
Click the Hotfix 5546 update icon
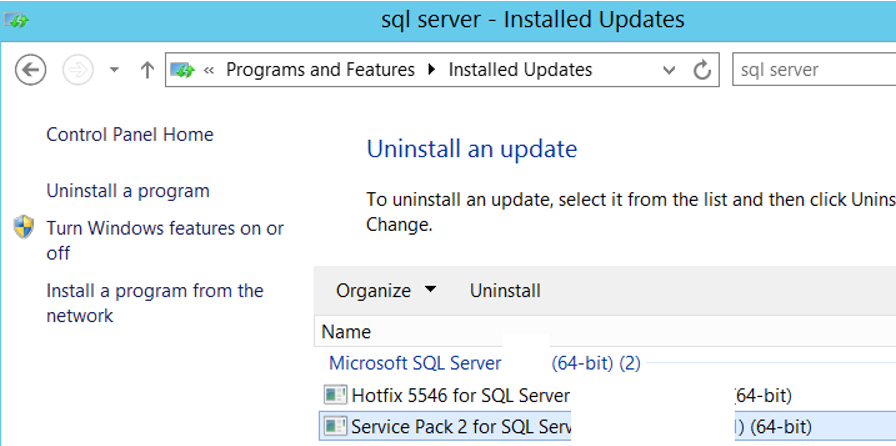coord(335,395)
